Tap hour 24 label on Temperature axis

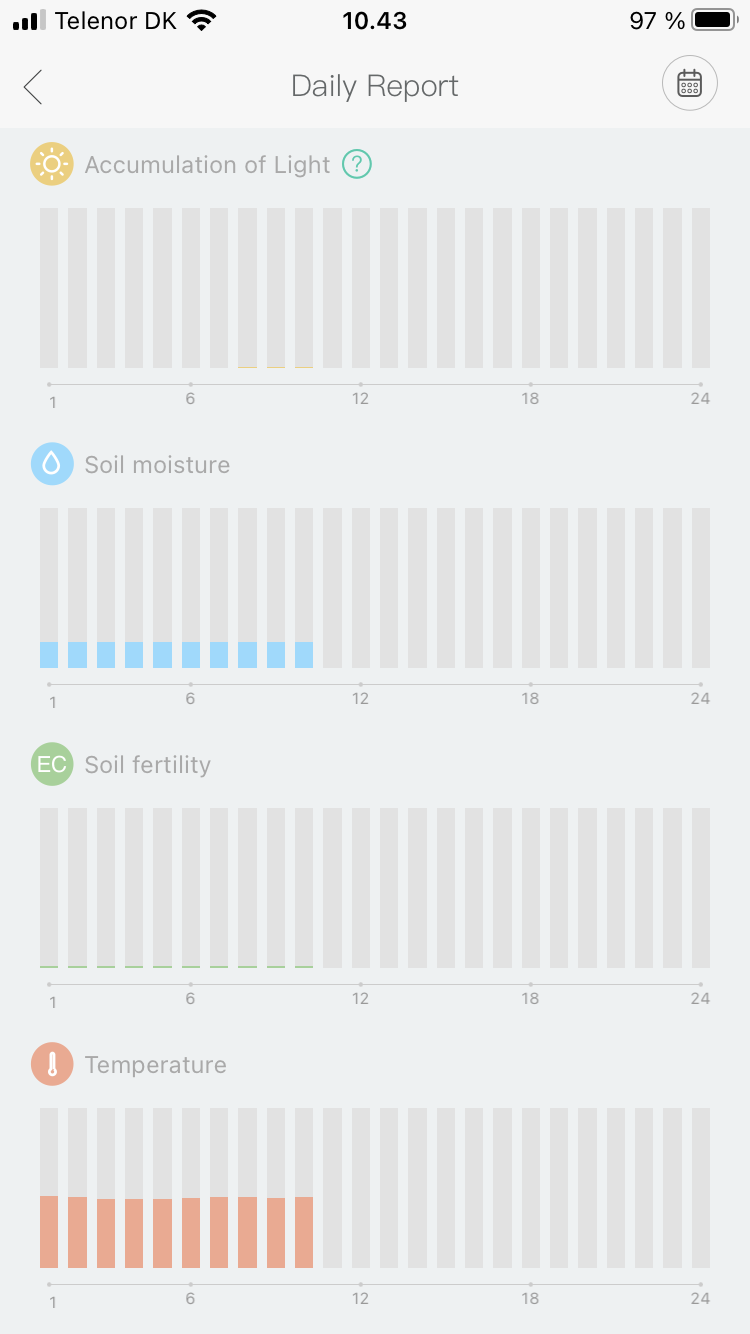700,1299
